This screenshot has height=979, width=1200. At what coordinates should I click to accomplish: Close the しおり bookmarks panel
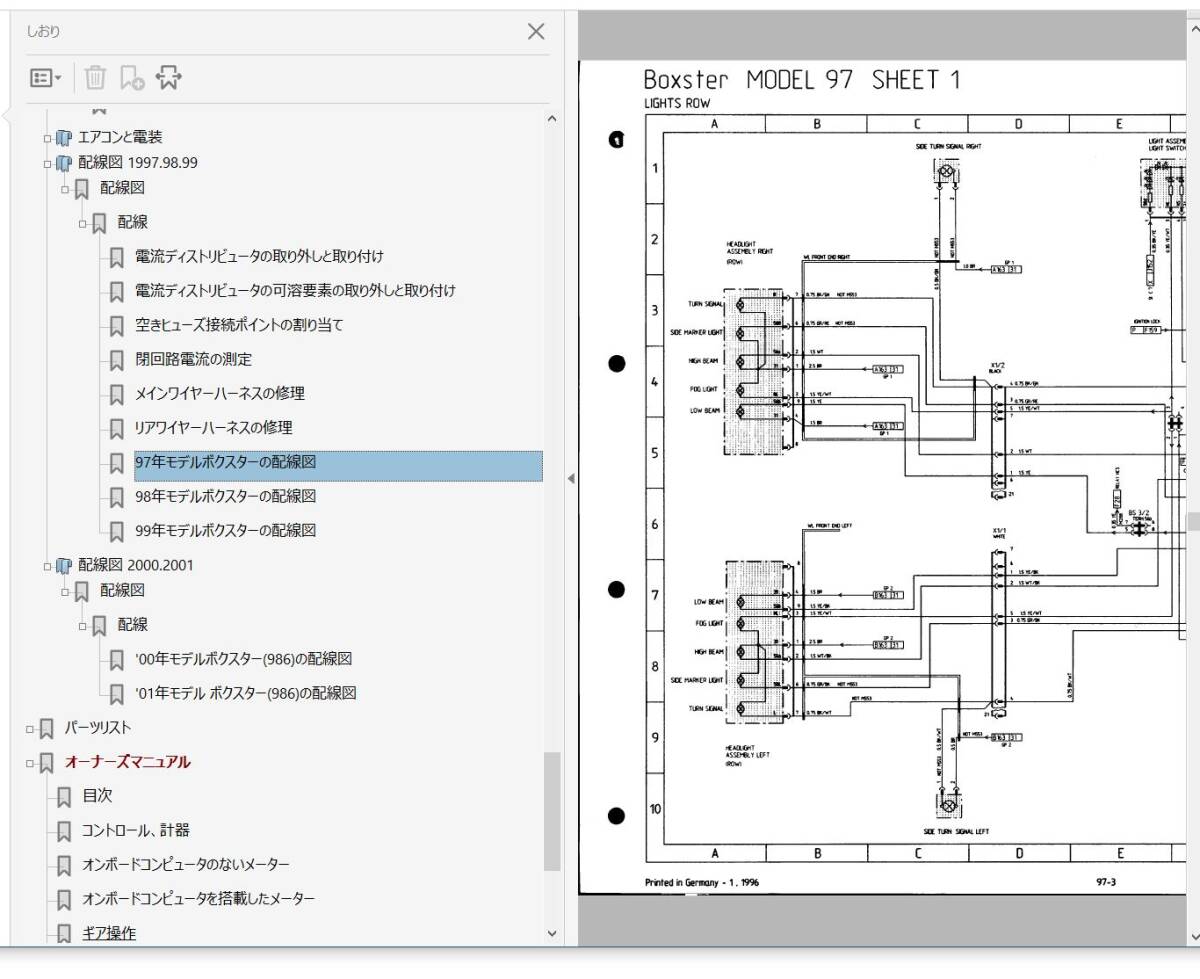[536, 31]
